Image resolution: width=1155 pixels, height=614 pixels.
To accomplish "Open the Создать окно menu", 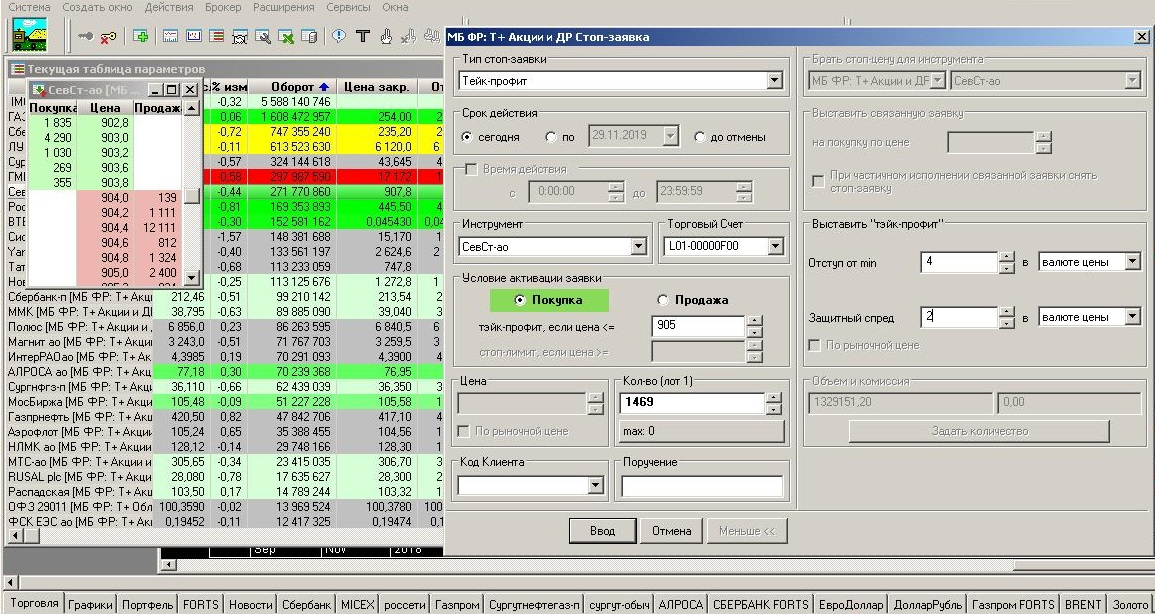I will pyautogui.click(x=98, y=7).
